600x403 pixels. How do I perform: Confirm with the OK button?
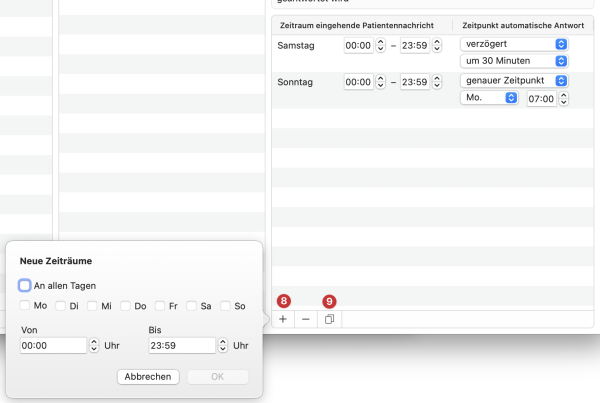click(x=218, y=377)
